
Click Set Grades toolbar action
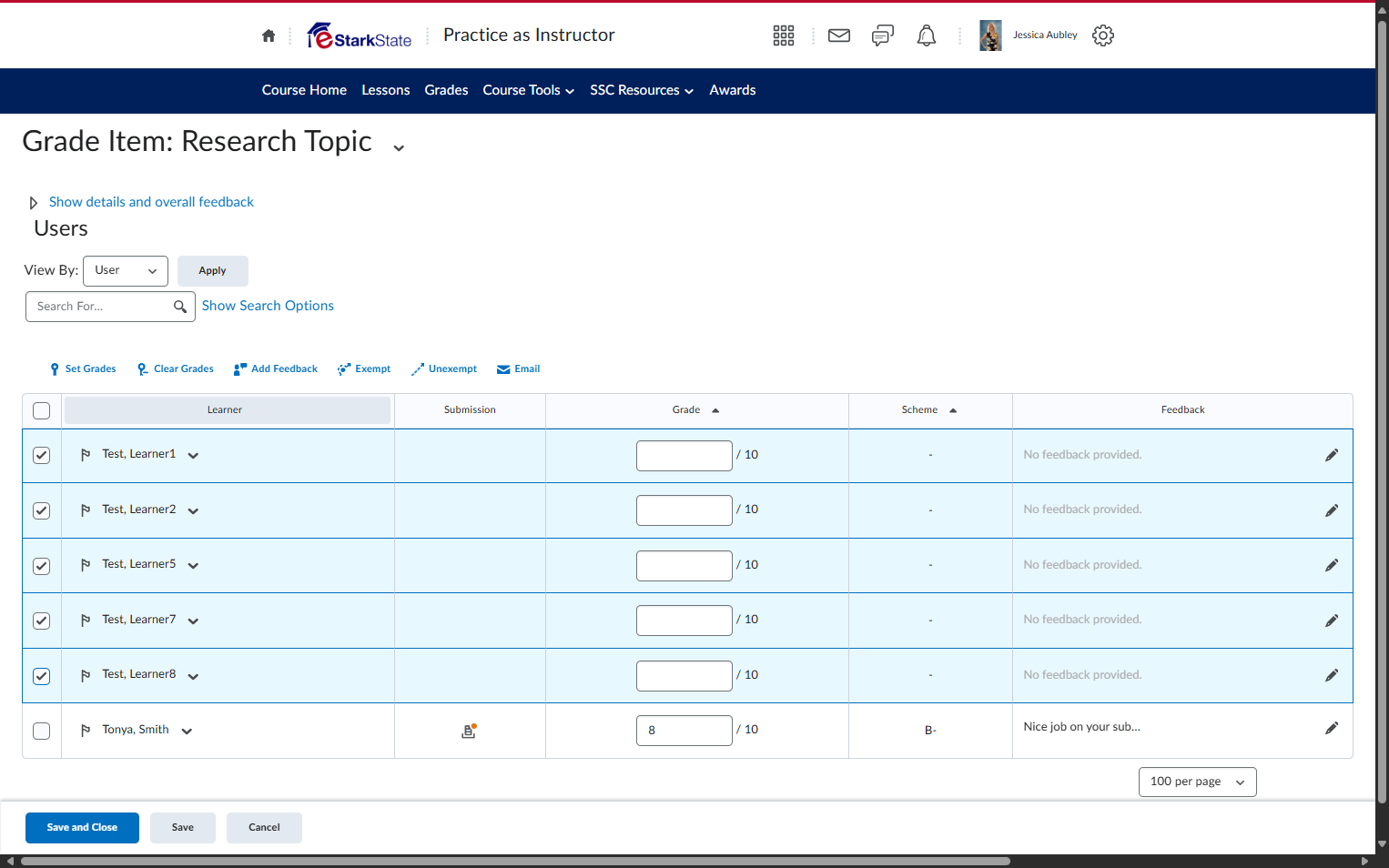(83, 369)
